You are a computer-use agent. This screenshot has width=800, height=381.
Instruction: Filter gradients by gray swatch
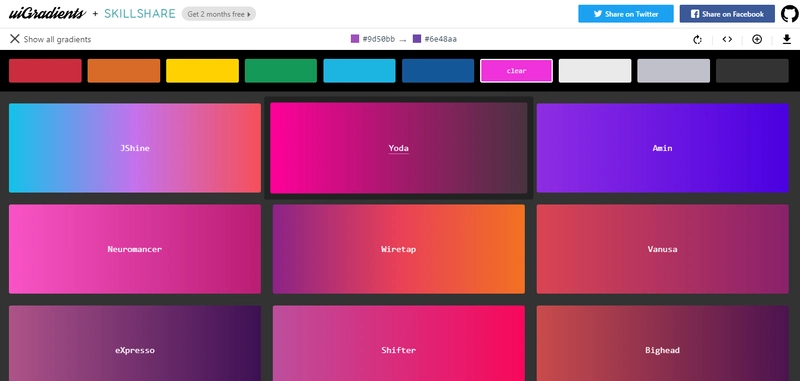673,70
